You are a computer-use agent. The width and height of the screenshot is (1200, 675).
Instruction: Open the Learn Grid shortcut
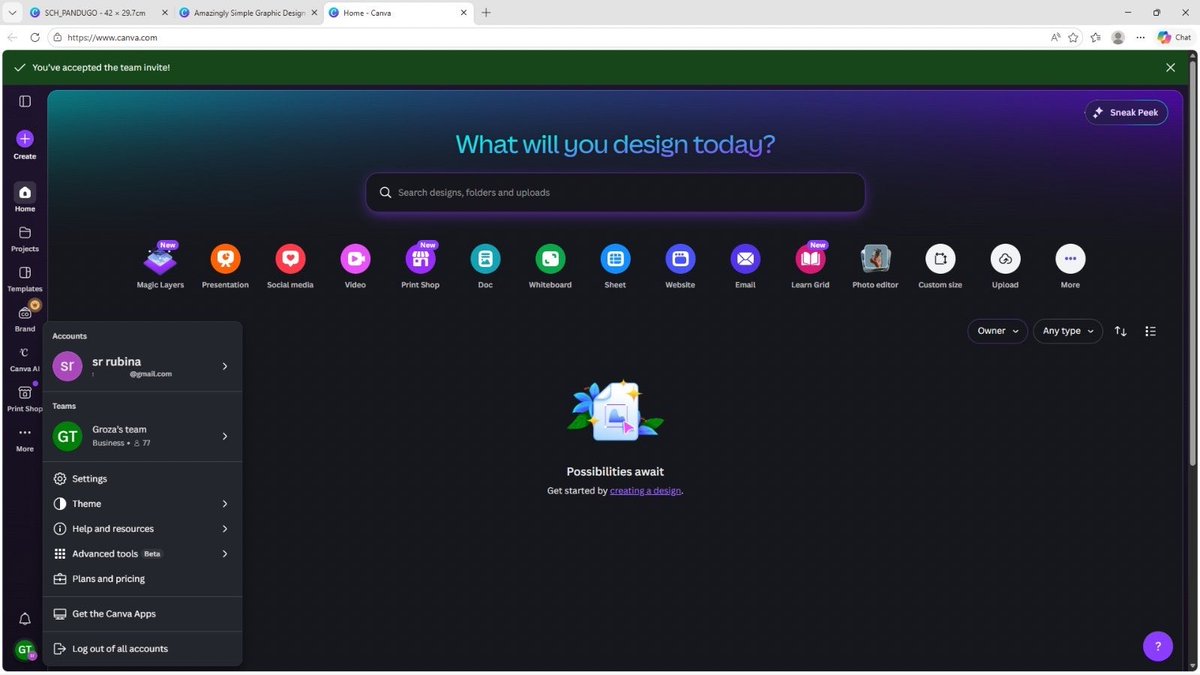(x=810, y=266)
